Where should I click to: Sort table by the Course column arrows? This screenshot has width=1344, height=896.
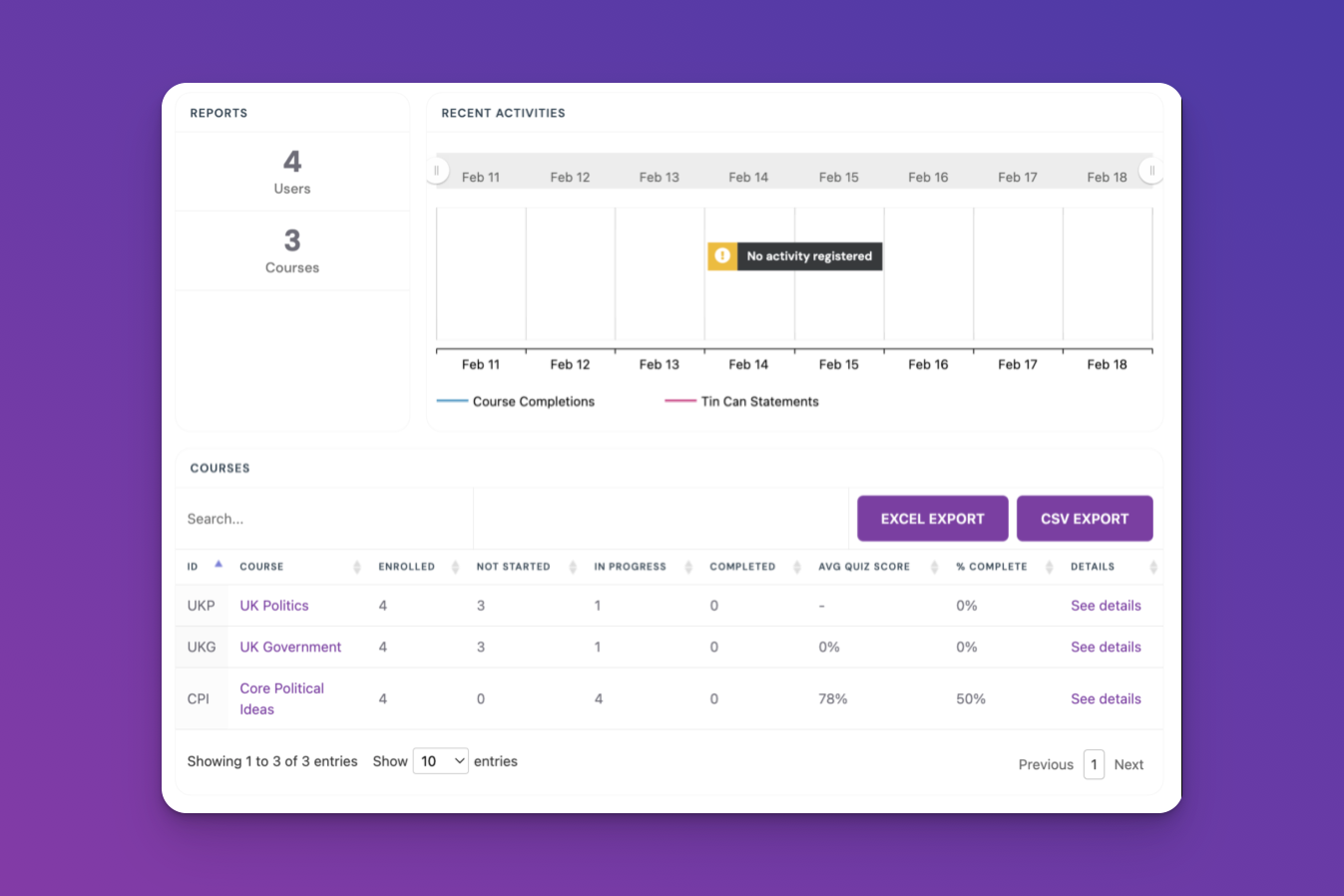[356, 567]
